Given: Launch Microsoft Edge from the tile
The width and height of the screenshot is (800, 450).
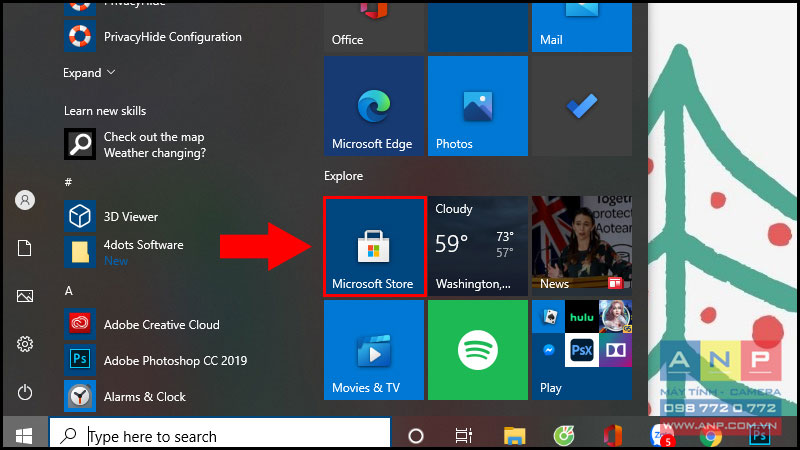Looking at the screenshot, I should [x=374, y=106].
